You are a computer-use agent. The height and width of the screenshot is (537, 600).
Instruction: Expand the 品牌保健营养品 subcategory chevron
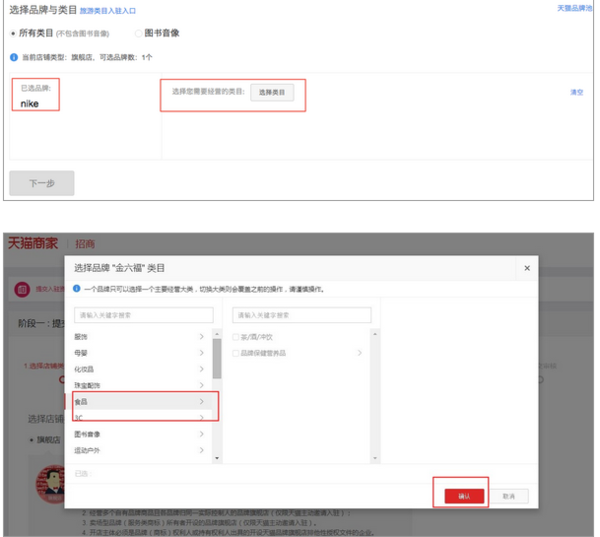pyautogui.click(x=359, y=353)
